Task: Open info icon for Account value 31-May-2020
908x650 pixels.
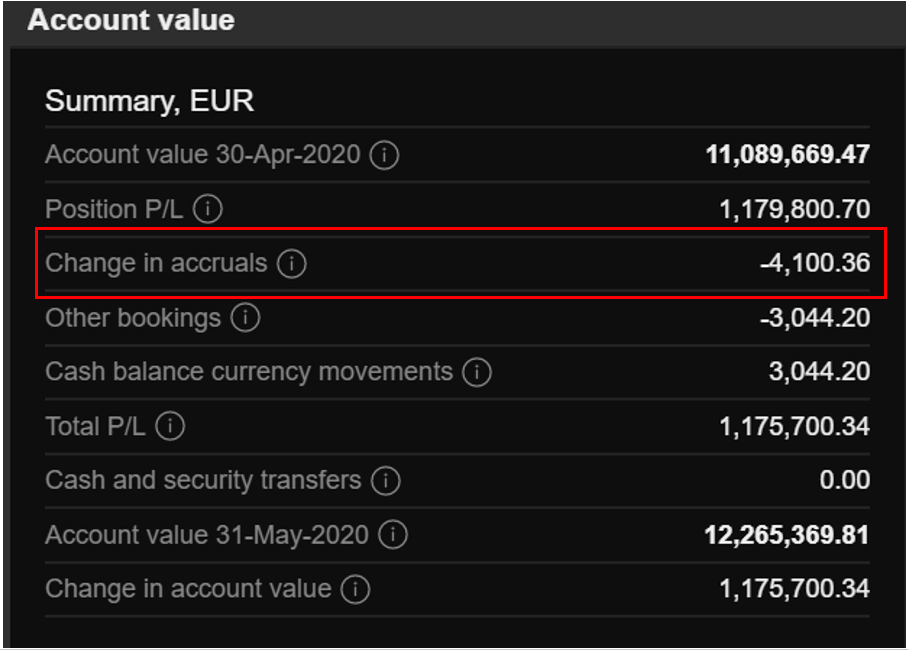Action: coord(393,535)
